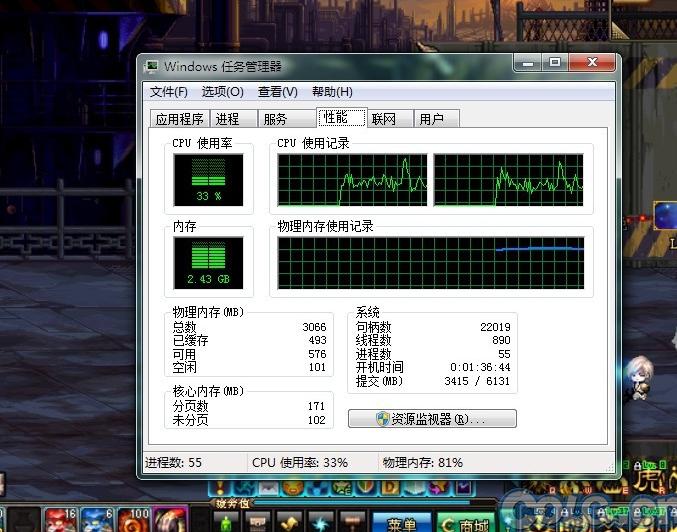Open the 查看(V) menu
The image size is (677, 532).
[x=278, y=92]
